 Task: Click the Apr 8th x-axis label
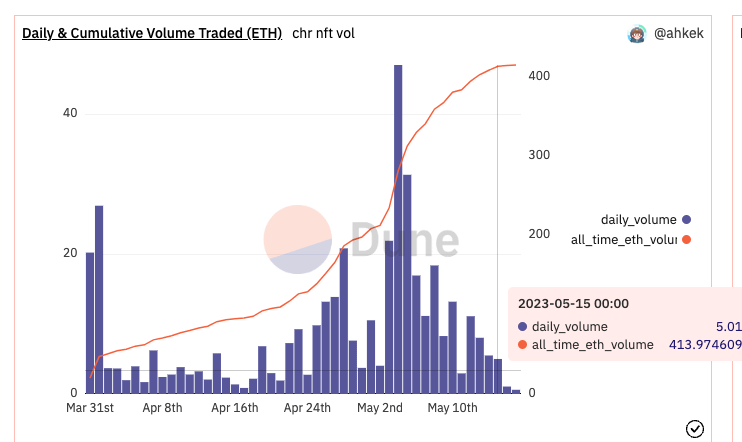[x=163, y=408]
